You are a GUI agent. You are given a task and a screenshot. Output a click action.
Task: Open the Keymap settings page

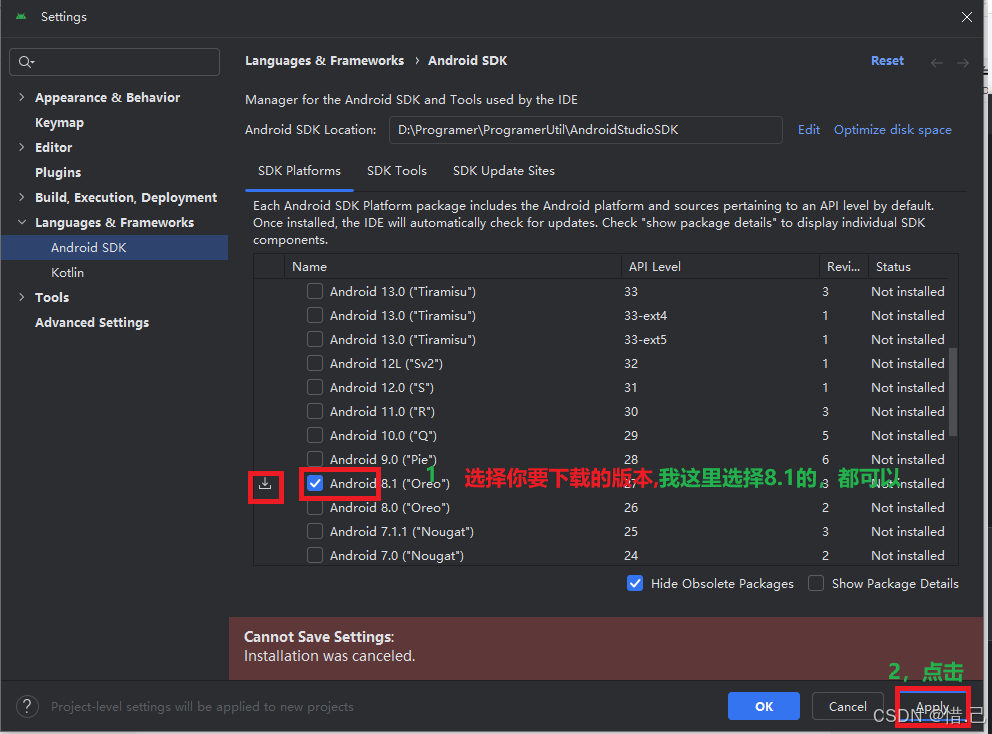[x=59, y=123]
